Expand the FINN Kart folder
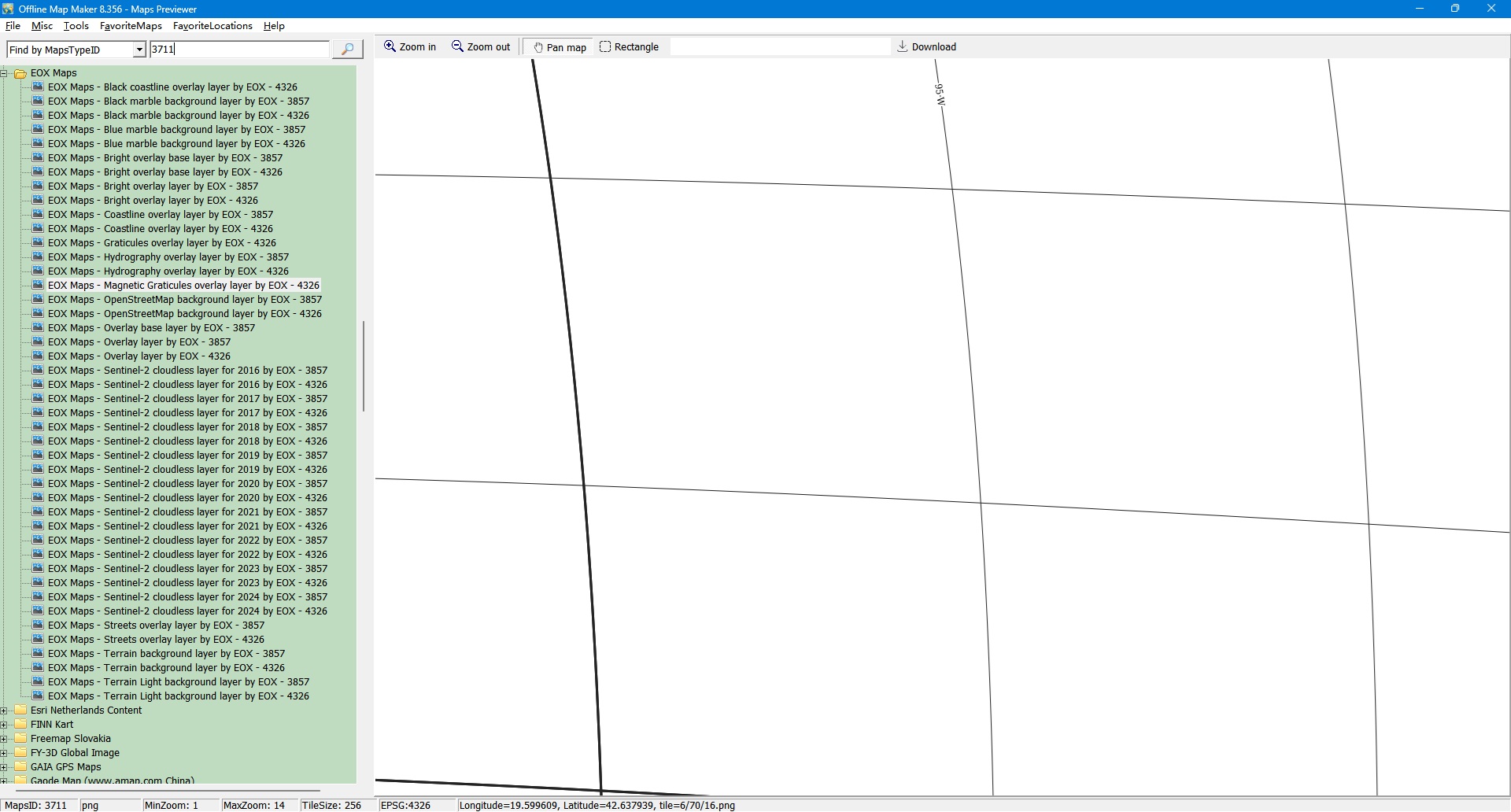1511x812 pixels. (x=4, y=725)
